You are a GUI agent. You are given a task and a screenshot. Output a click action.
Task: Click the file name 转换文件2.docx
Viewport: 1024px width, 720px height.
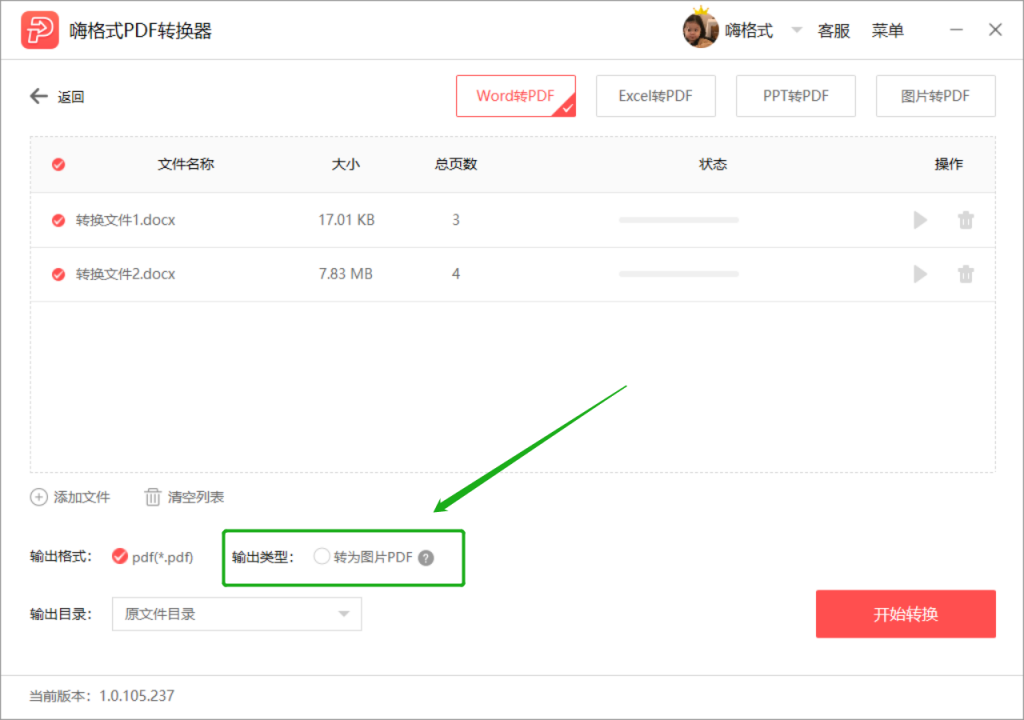click(x=125, y=274)
